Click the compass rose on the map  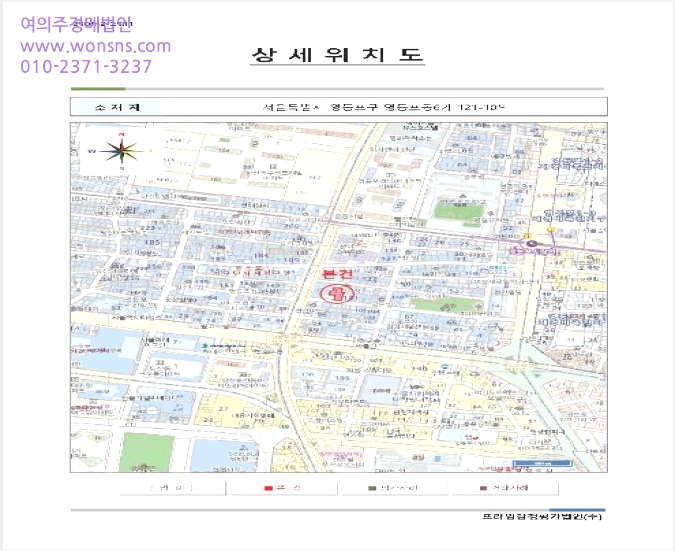pos(122,151)
